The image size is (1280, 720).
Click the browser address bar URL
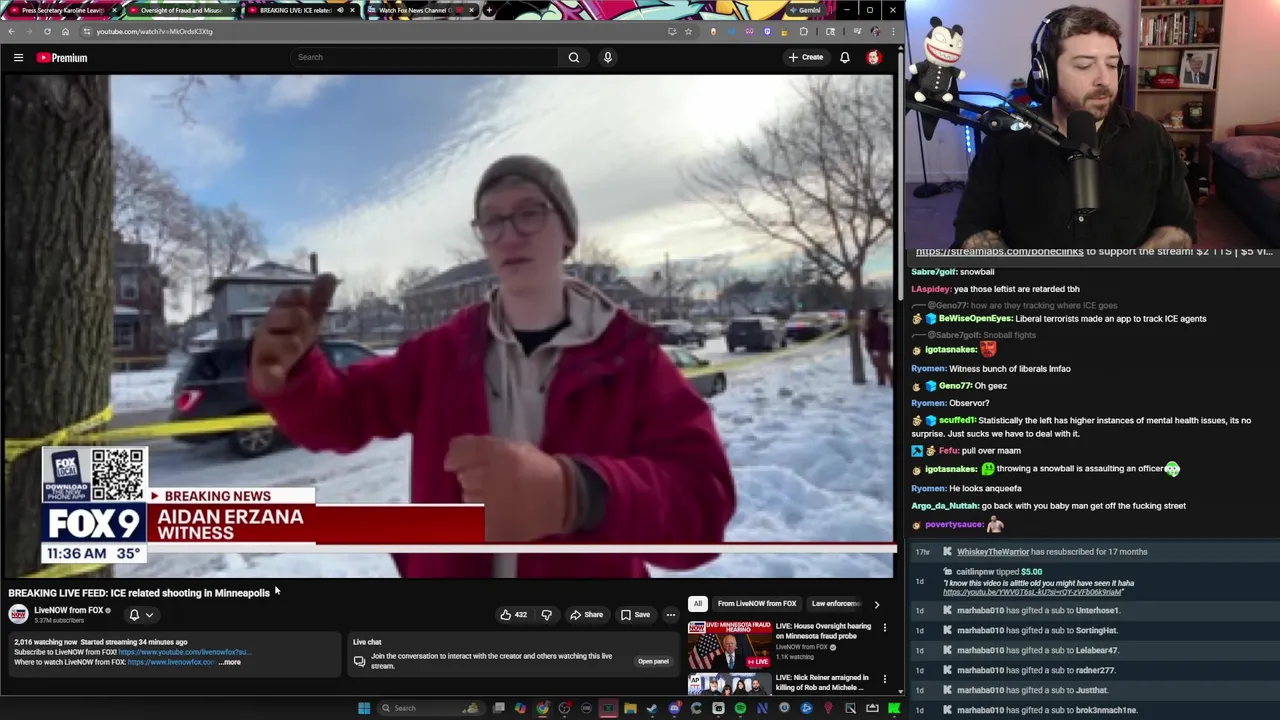pos(154,31)
